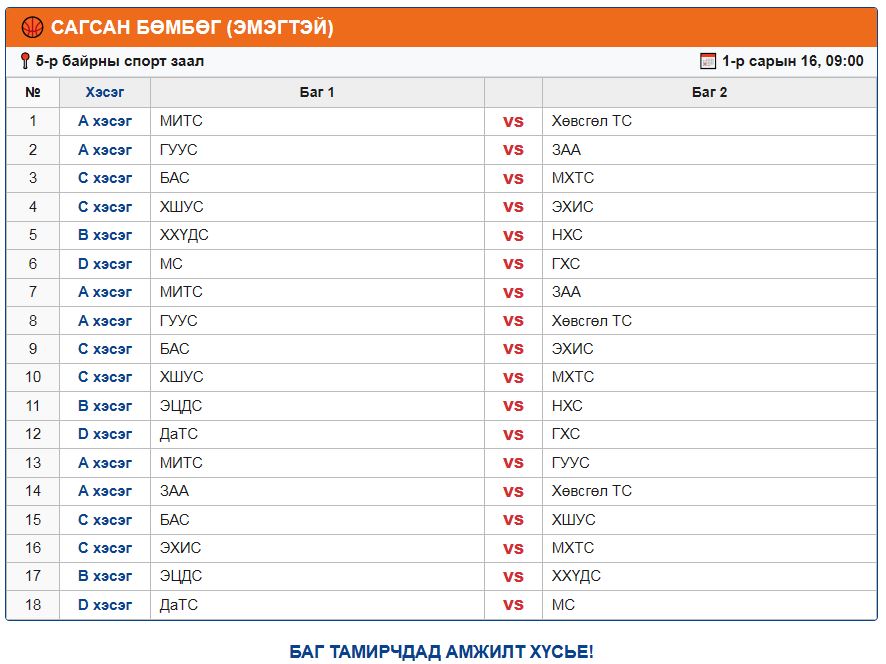Click the 'D хэсэг' link in row 18
The height and width of the screenshot is (664, 886).
click(x=105, y=605)
